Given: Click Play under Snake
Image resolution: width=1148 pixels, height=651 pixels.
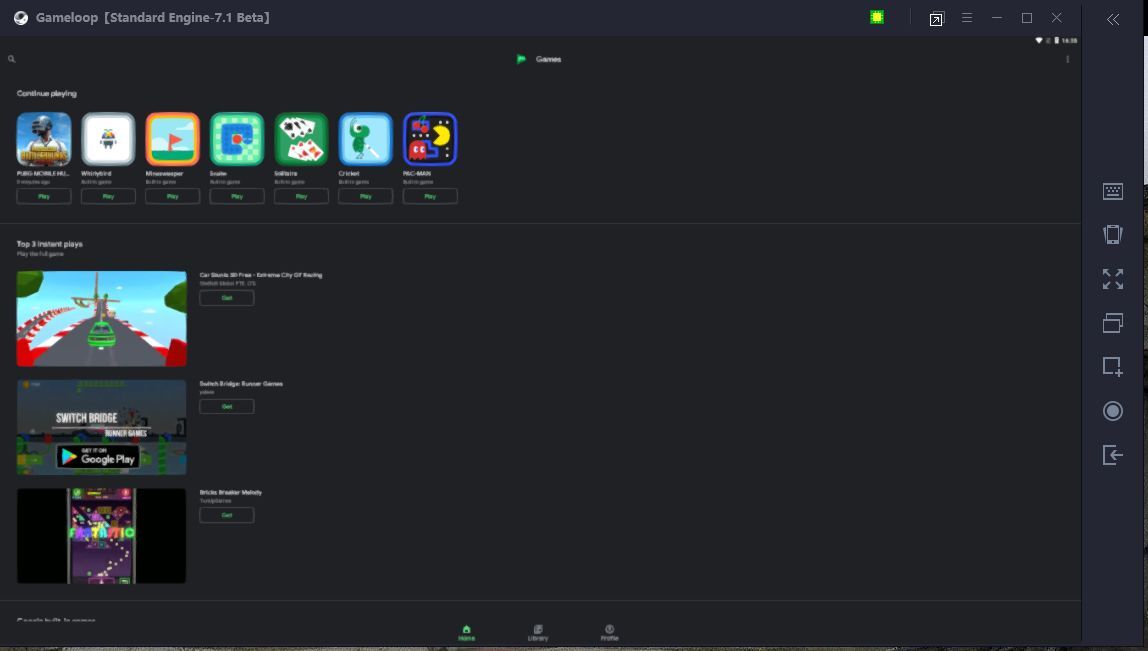Looking at the screenshot, I should tap(237, 196).
